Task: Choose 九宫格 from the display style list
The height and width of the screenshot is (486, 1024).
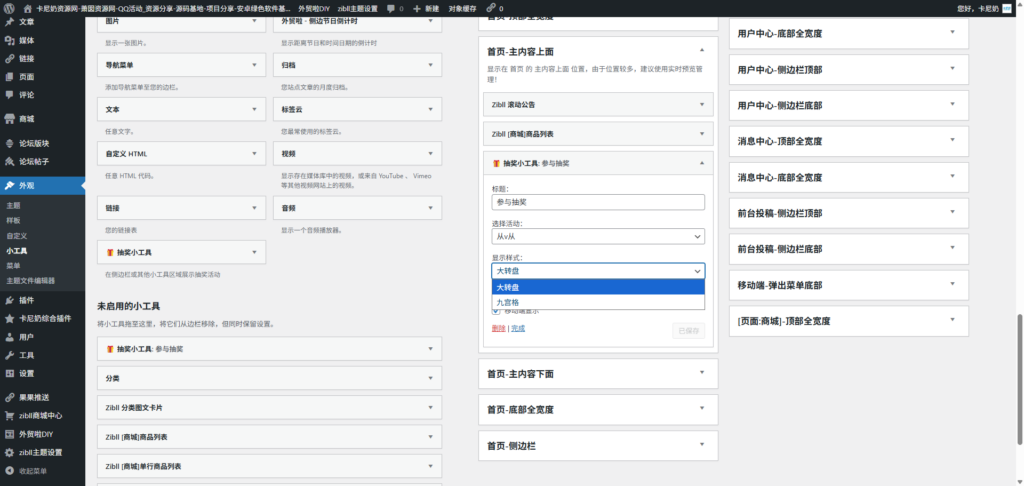Action: point(508,301)
